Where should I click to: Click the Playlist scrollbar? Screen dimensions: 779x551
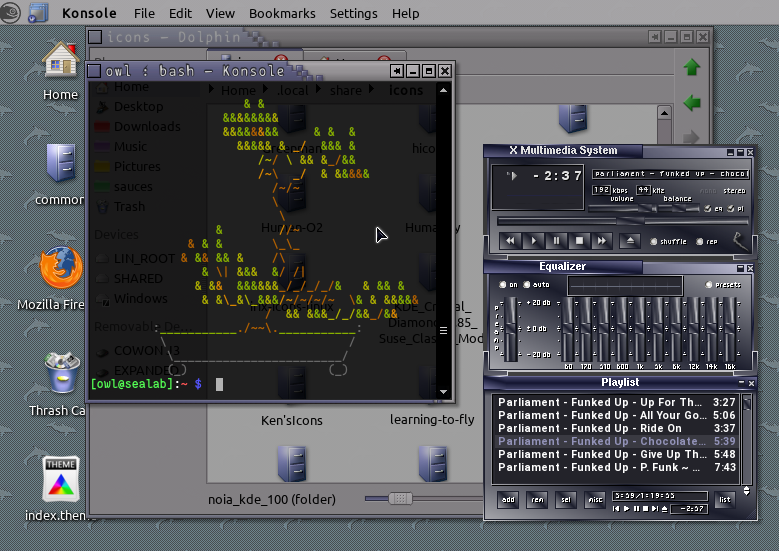coord(746,439)
